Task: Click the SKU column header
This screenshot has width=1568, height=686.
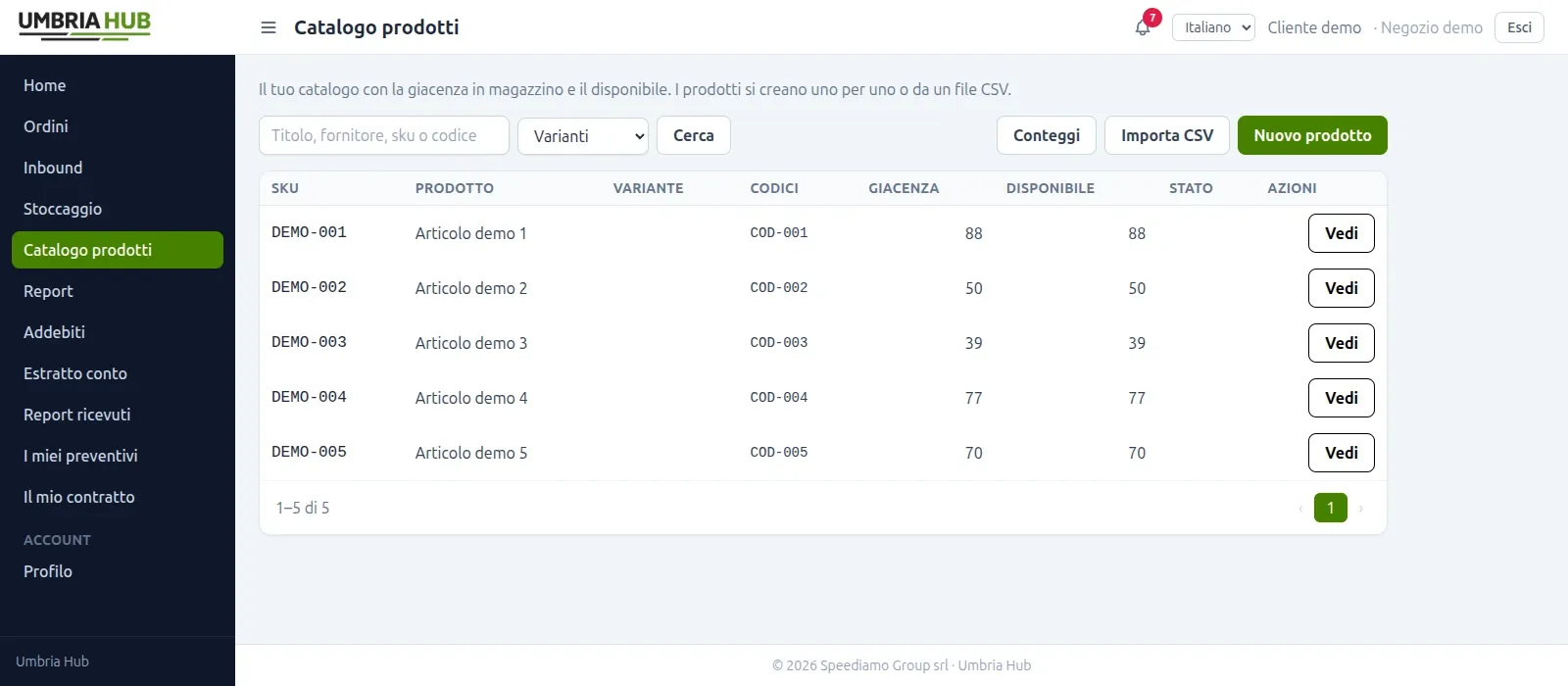Action: pos(285,188)
